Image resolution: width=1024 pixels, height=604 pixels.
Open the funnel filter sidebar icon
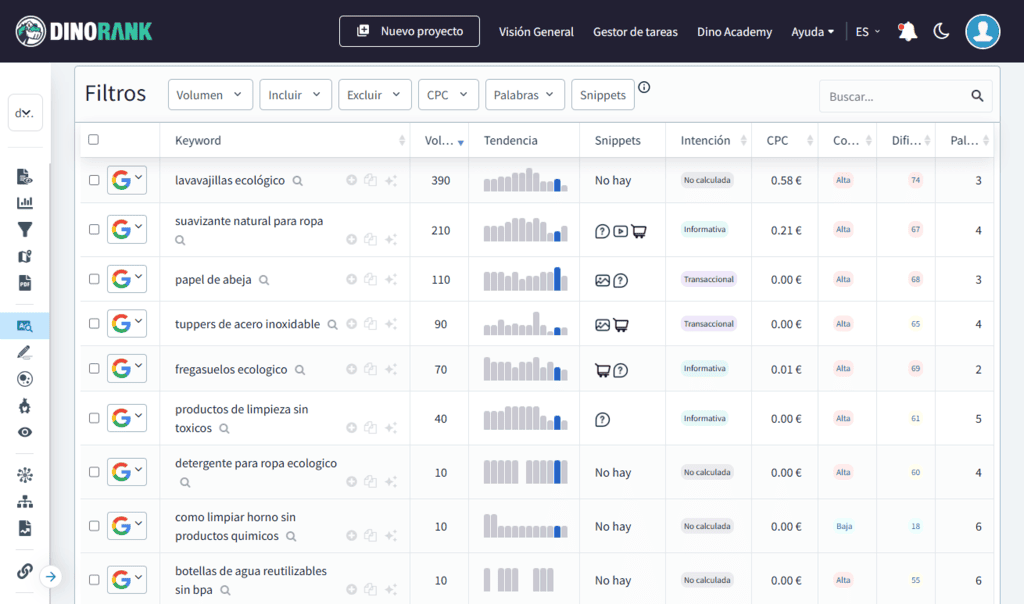(25, 229)
